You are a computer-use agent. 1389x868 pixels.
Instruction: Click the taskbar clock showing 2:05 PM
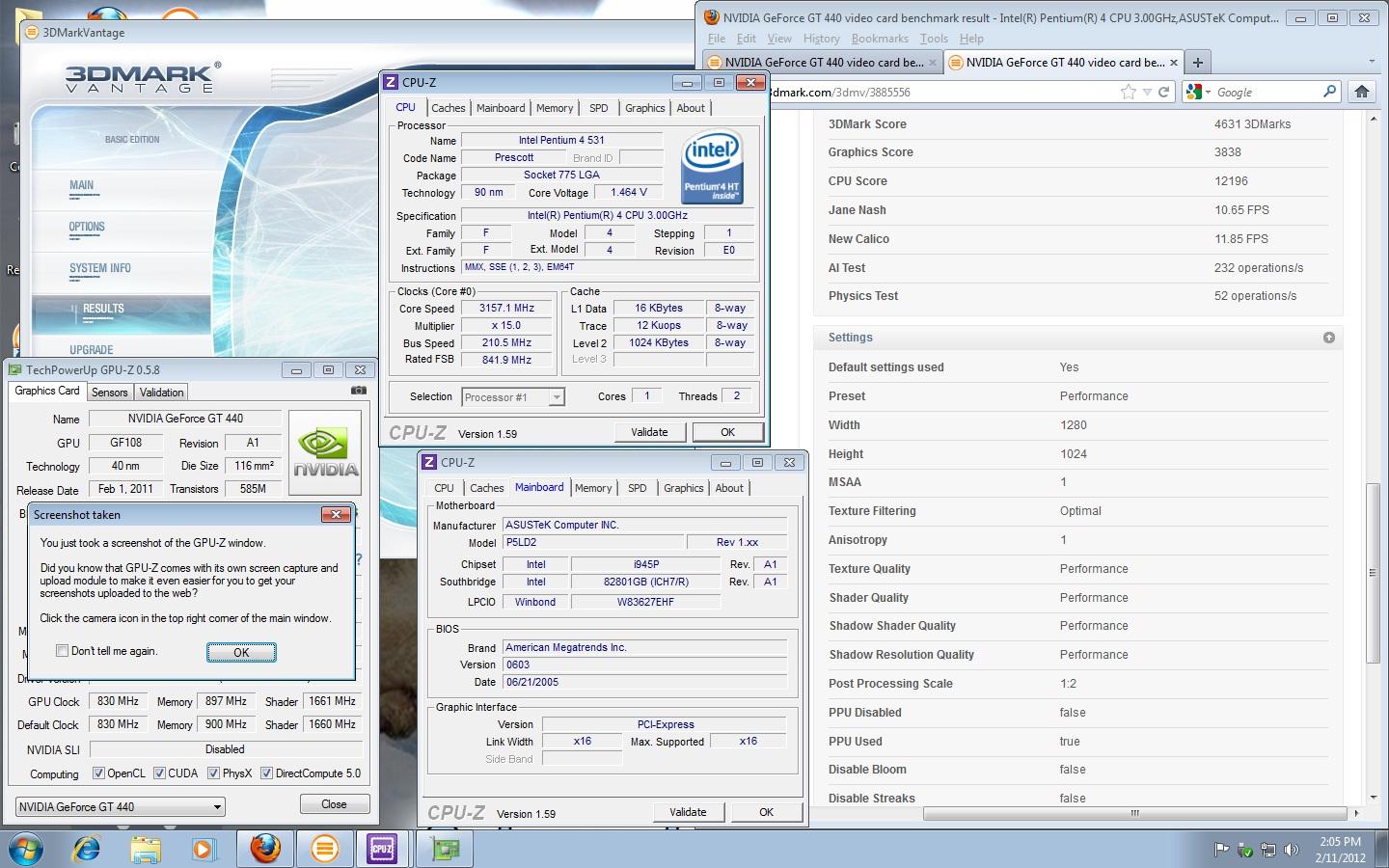tap(1341, 850)
